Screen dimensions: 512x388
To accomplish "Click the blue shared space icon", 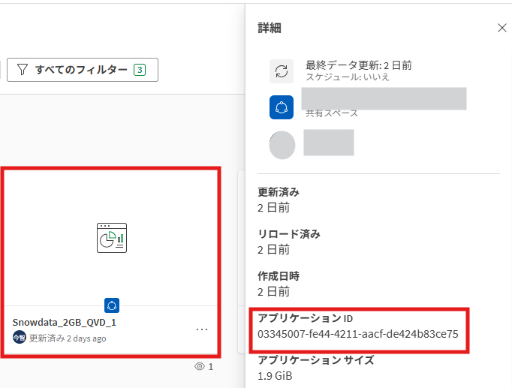I will [x=281, y=107].
